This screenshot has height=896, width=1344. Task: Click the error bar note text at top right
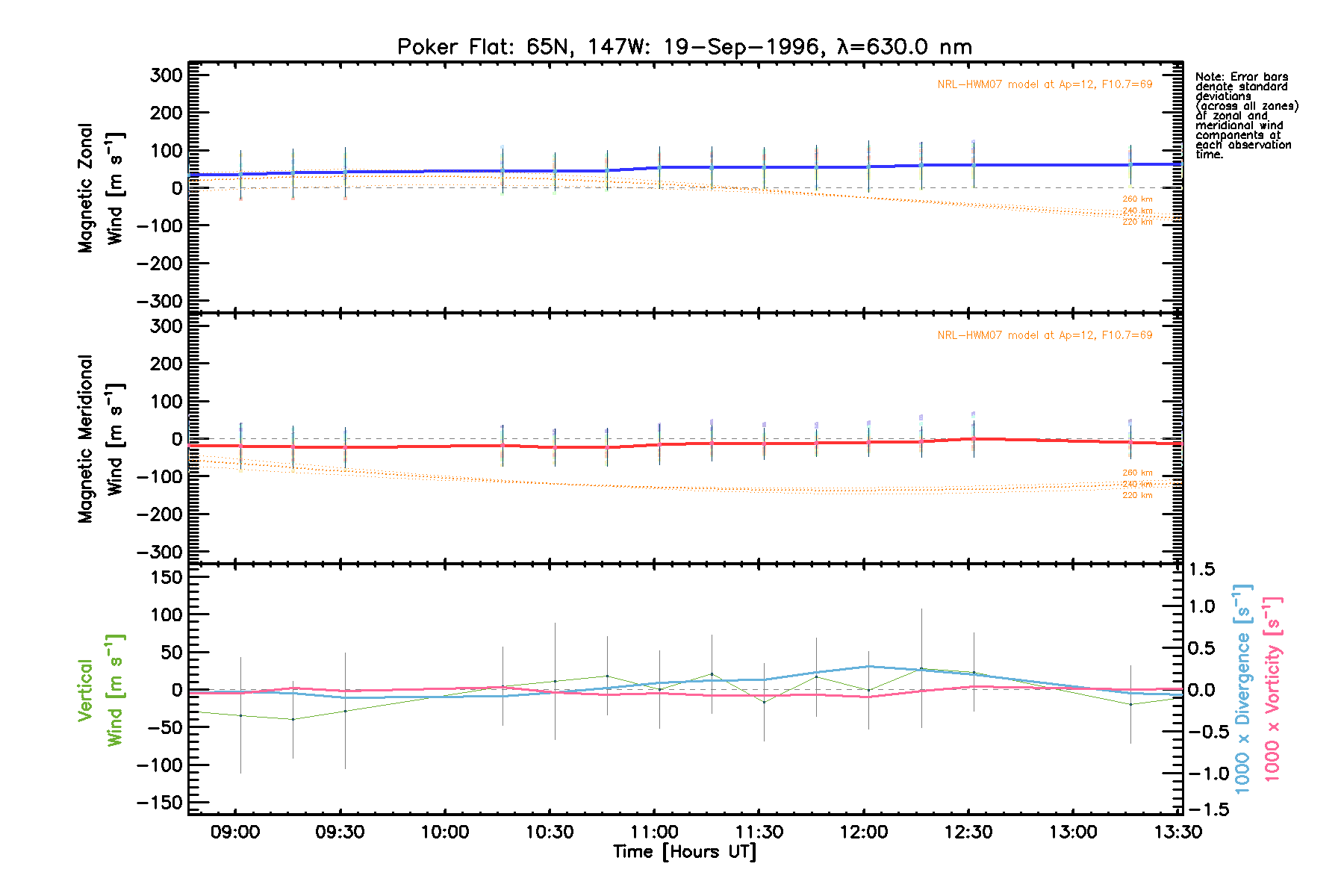(x=1245, y=116)
